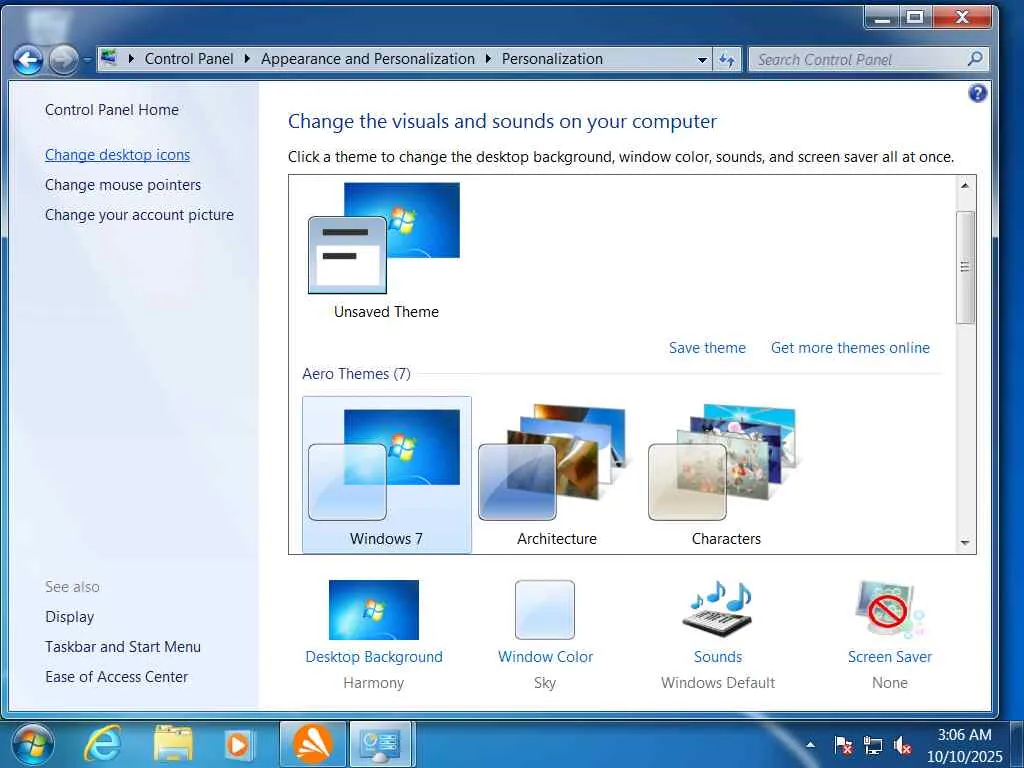1024x768 pixels.
Task: Open Taskbar and Start Menu link
Action: (x=123, y=647)
